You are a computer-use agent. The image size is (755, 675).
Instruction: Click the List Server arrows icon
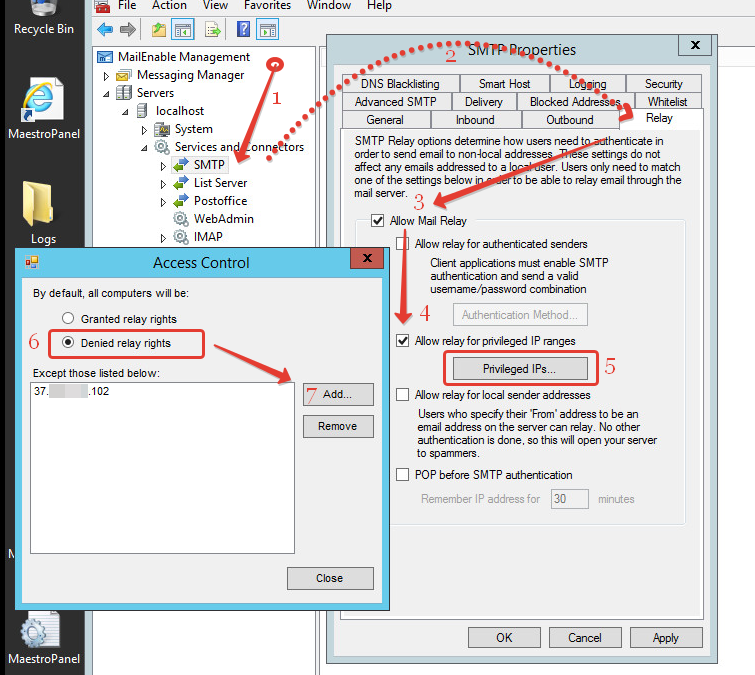(181, 183)
